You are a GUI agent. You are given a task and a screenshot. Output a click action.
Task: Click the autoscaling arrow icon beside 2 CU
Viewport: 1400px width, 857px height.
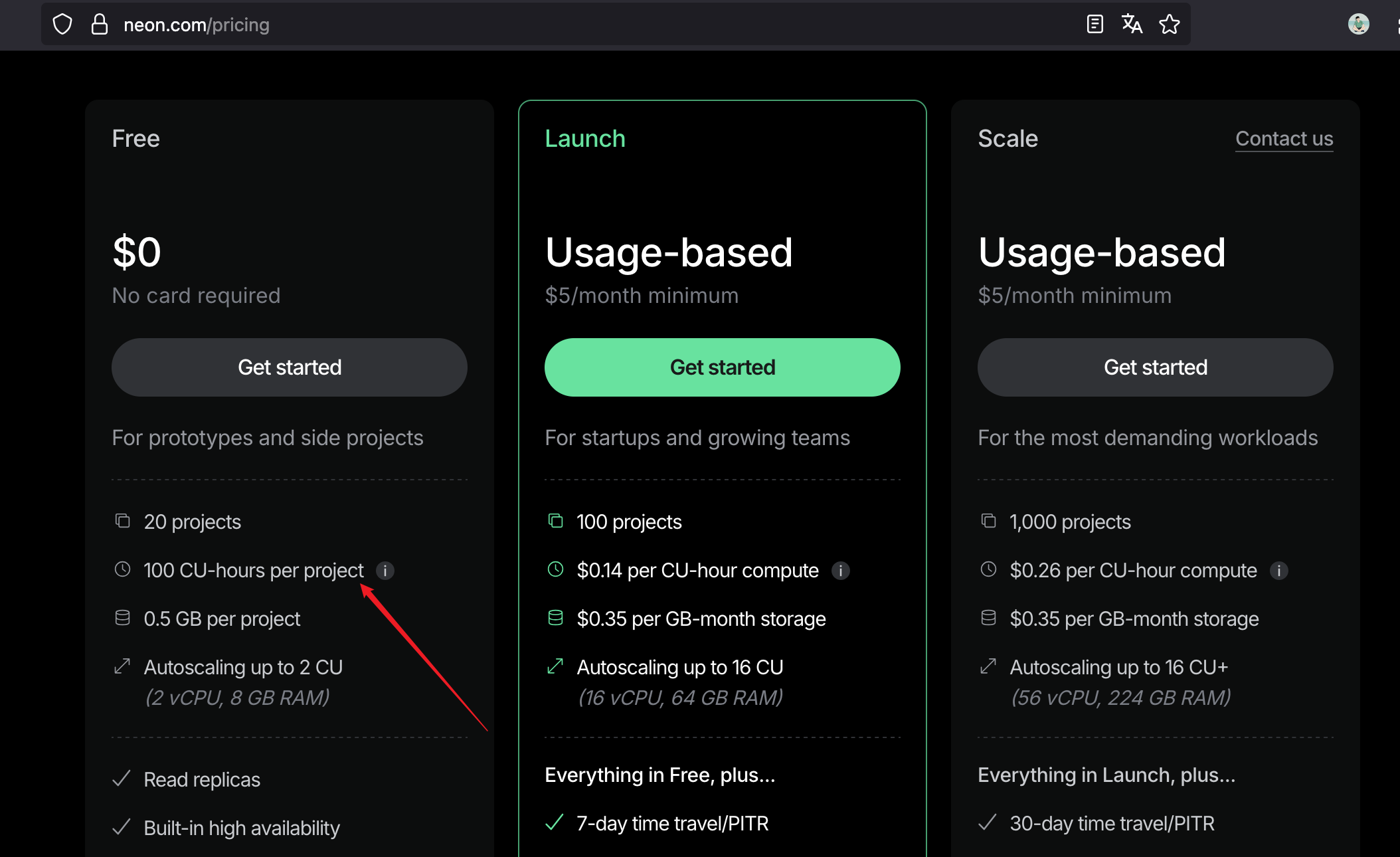[x=122, y=666]
